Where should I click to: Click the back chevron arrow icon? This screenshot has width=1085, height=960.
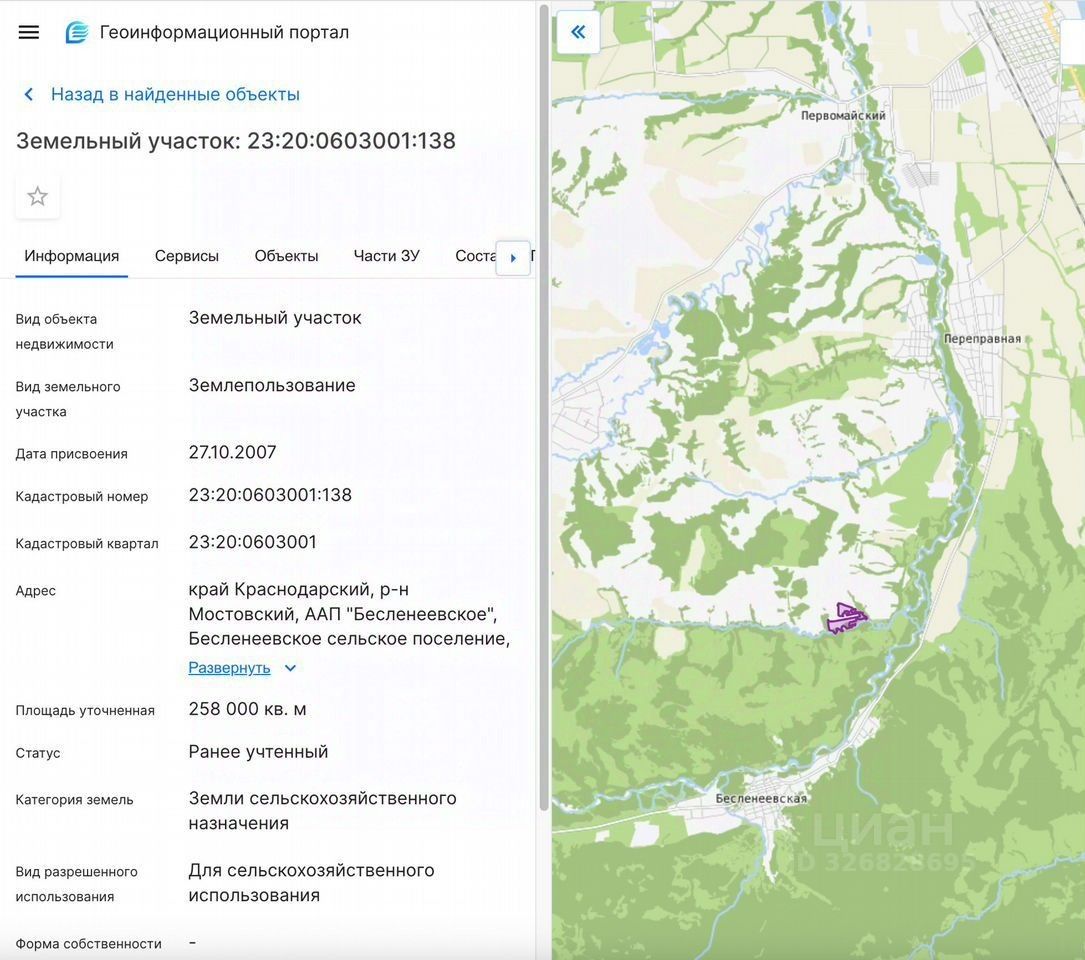coord(28,94)
